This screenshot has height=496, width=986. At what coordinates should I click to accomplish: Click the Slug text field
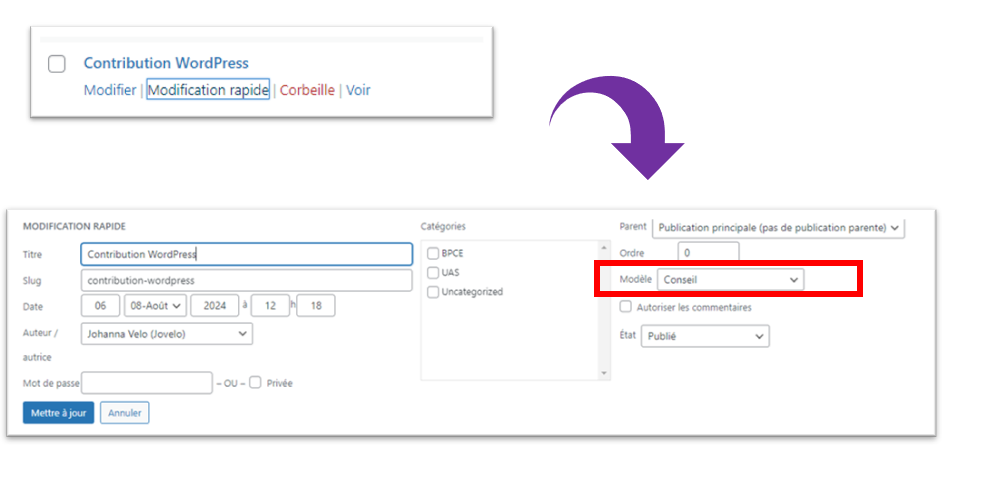pos(246,280)
